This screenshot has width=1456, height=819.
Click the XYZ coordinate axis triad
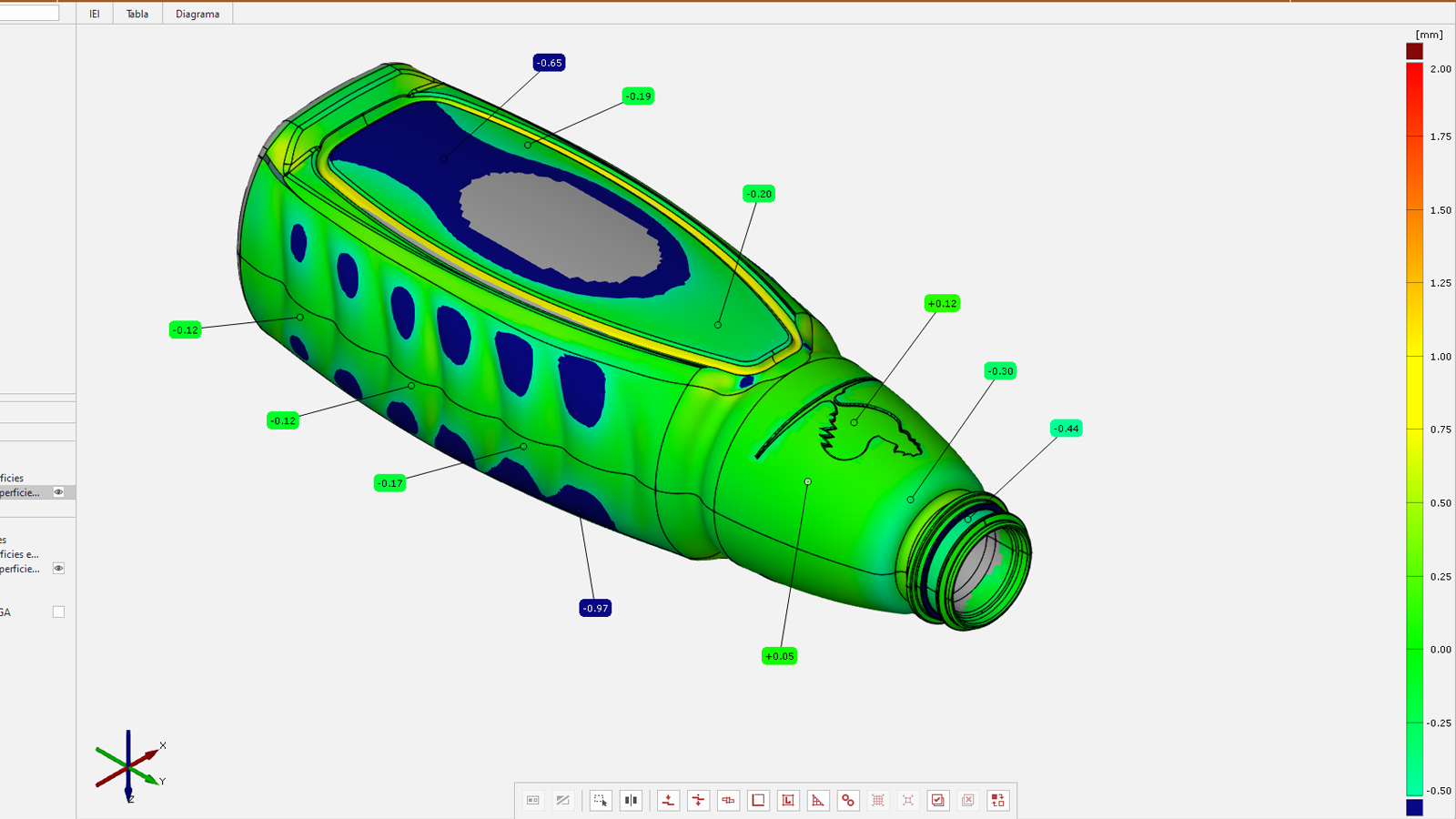coord(129,766)
